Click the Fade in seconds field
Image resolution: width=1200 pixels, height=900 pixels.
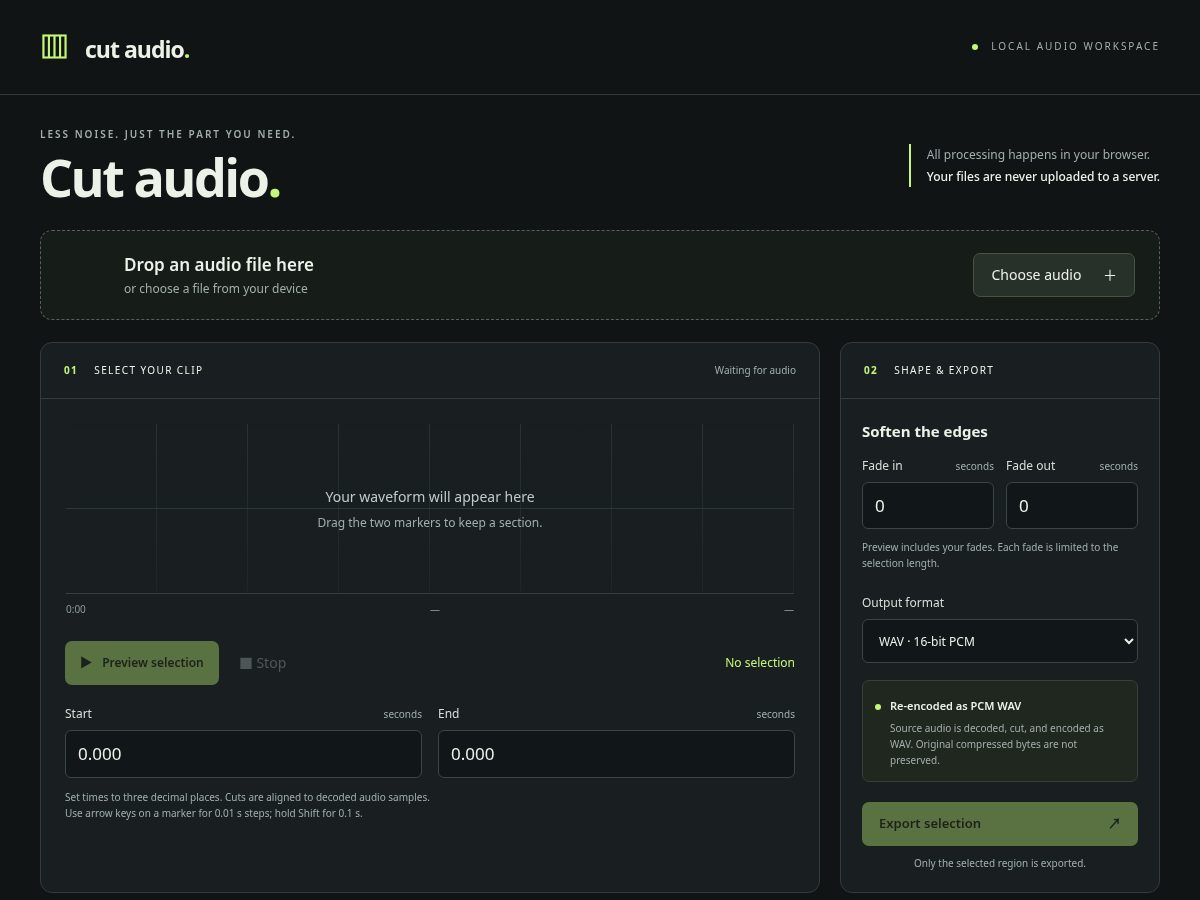click(x=927, y=506)
